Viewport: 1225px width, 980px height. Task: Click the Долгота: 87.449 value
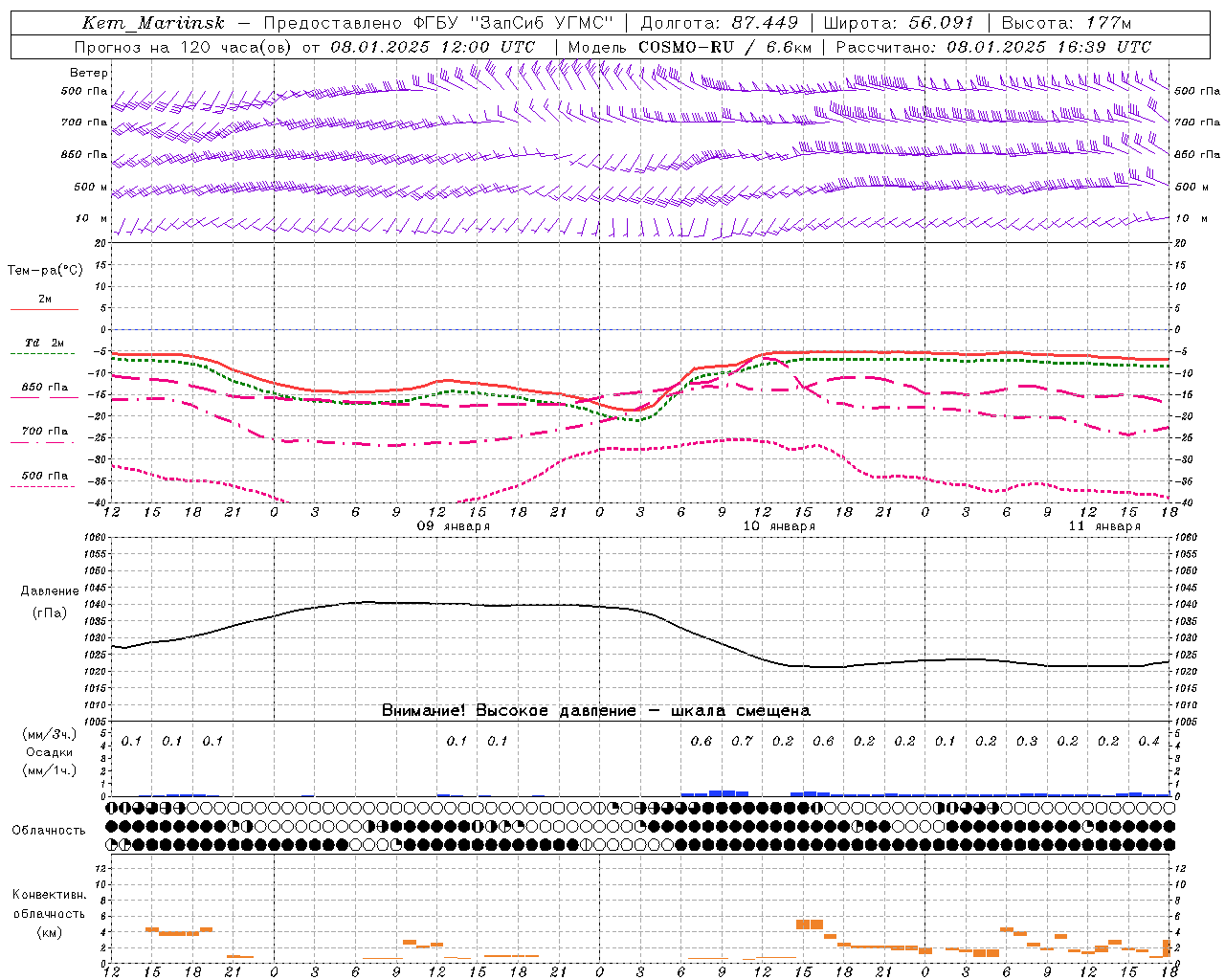point(720,23)
